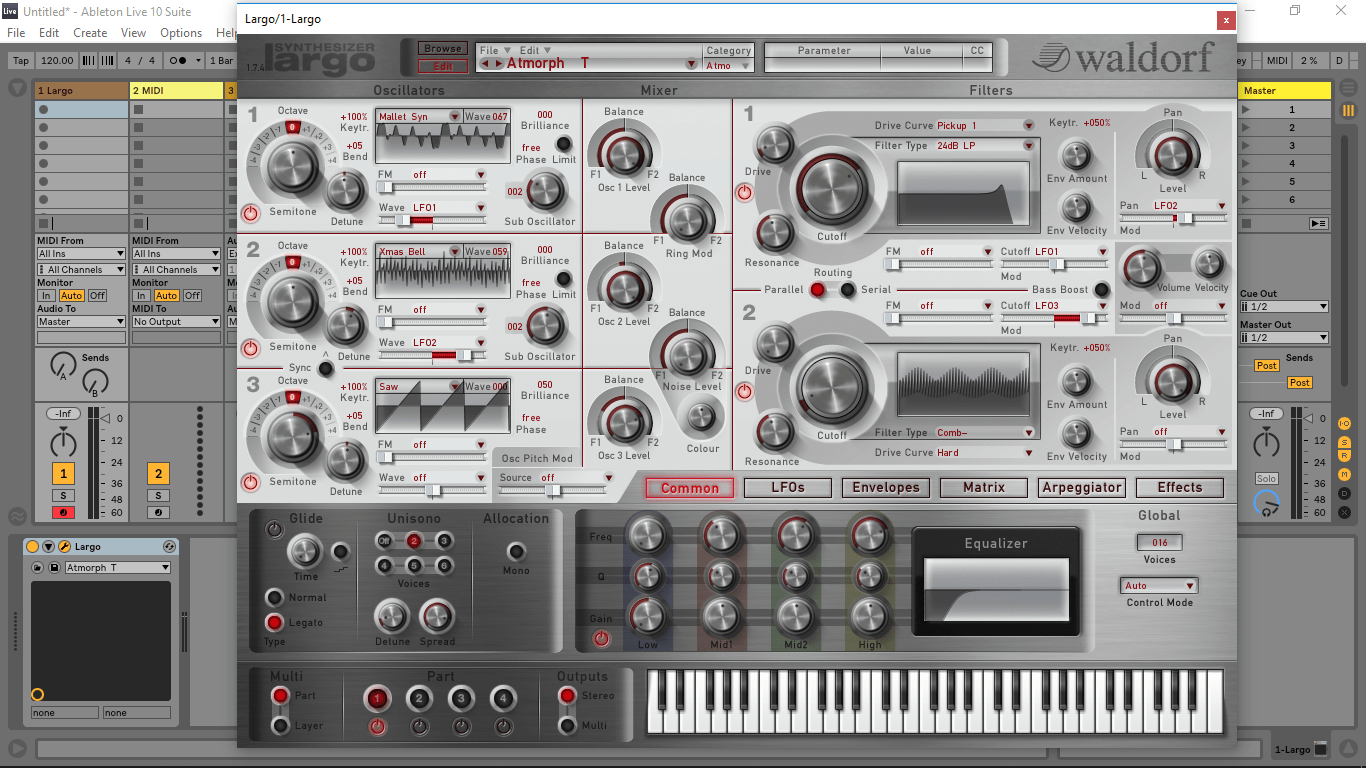Open preset Category dropdown Atmo
This screenshot has height=768, width=1366.
click(x=729, y=66)
